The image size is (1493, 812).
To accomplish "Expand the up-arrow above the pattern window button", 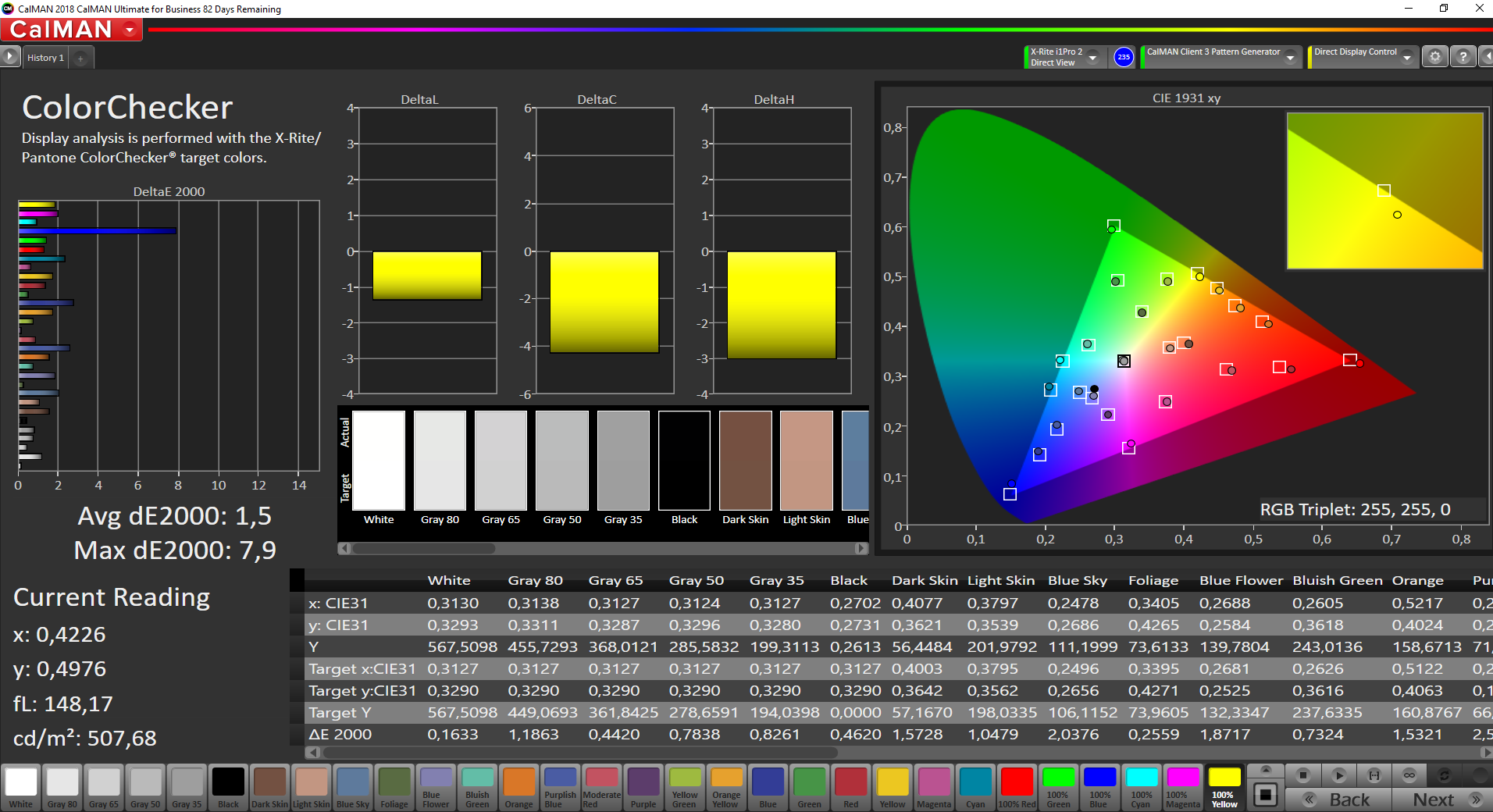I will coord(1266,770).
